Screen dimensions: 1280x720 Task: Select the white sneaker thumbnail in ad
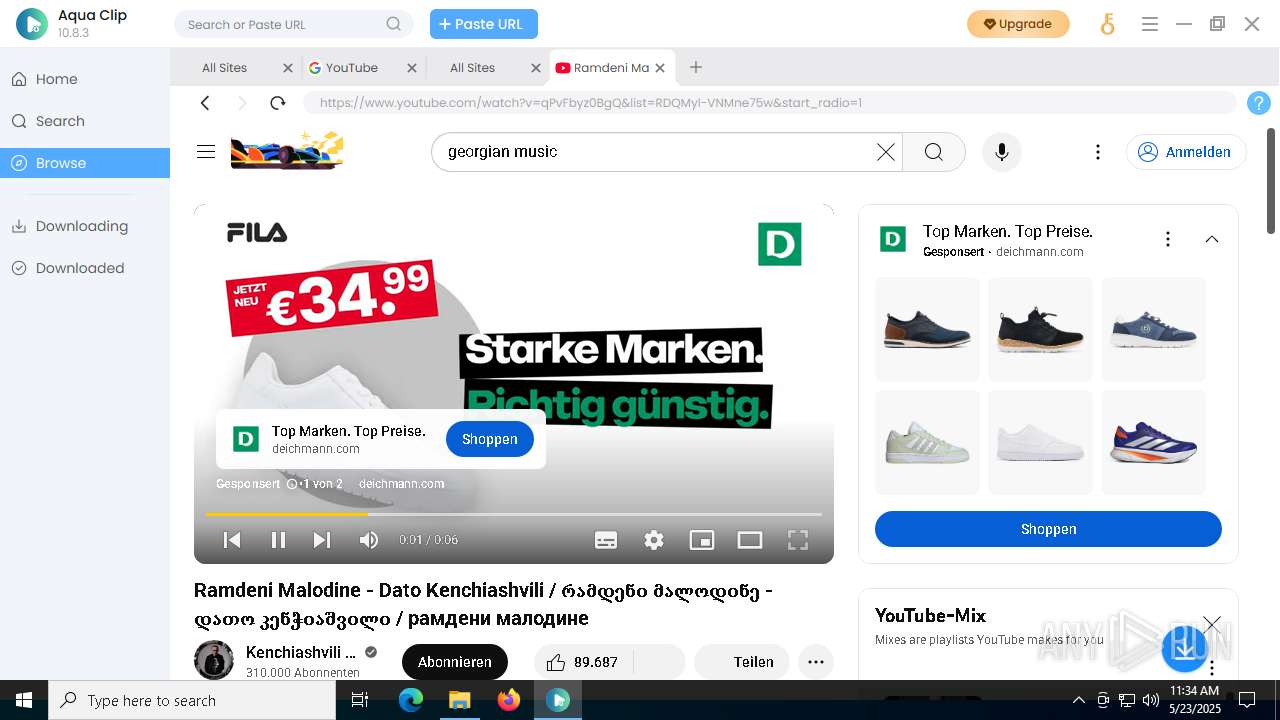click(x=1040, y=442)
